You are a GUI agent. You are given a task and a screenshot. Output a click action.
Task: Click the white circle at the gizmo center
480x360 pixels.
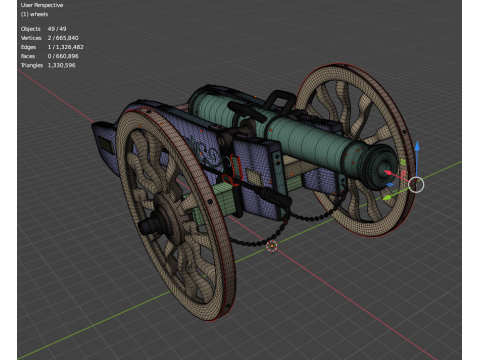tap(416, 184)
